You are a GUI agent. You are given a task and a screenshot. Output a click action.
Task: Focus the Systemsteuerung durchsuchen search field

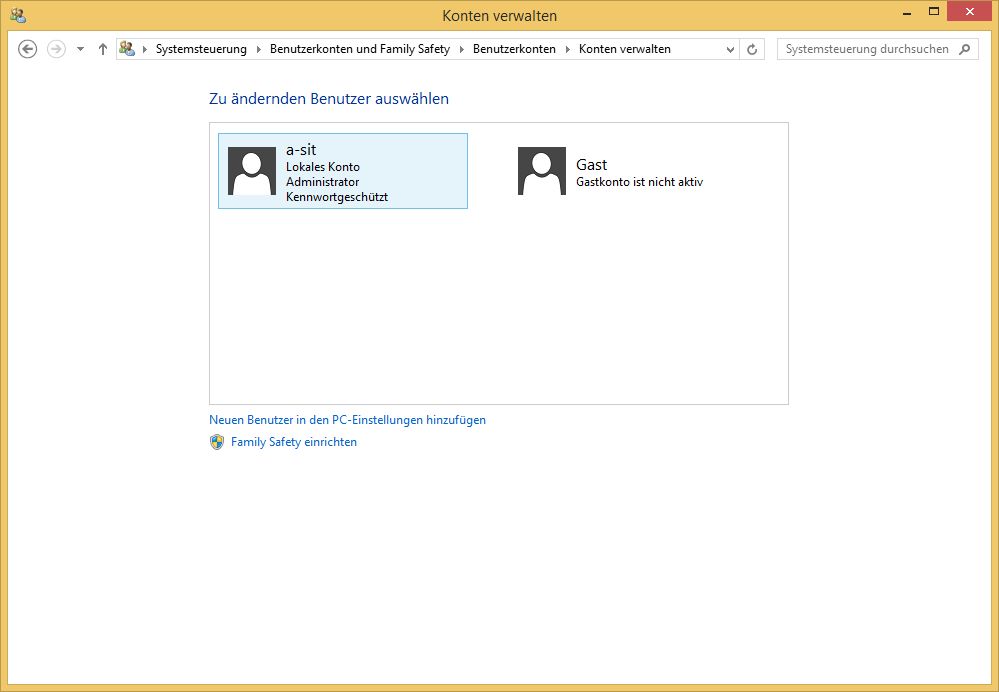click(877, 49)
